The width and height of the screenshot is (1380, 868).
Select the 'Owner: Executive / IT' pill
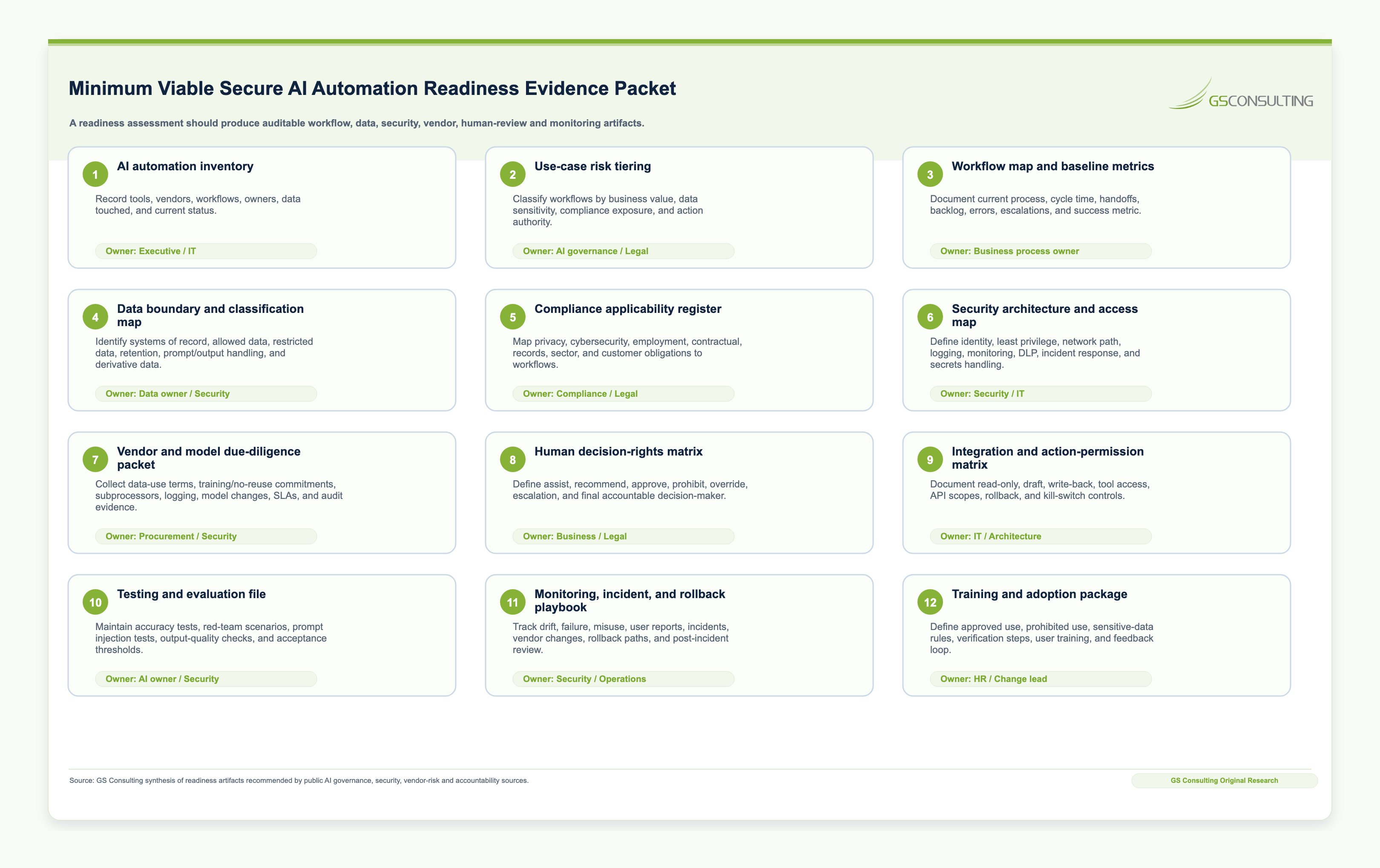coord(206,251)
